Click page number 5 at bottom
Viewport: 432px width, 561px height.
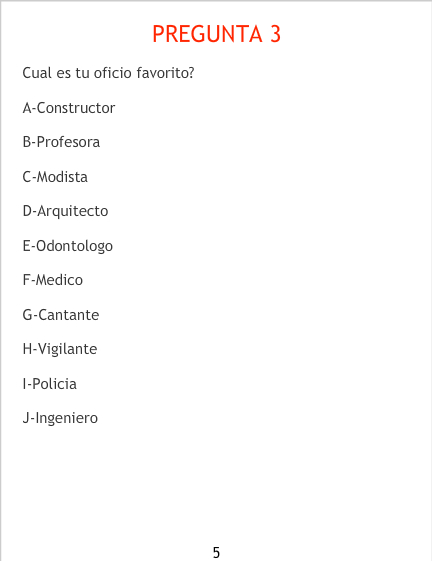[216, 552]
